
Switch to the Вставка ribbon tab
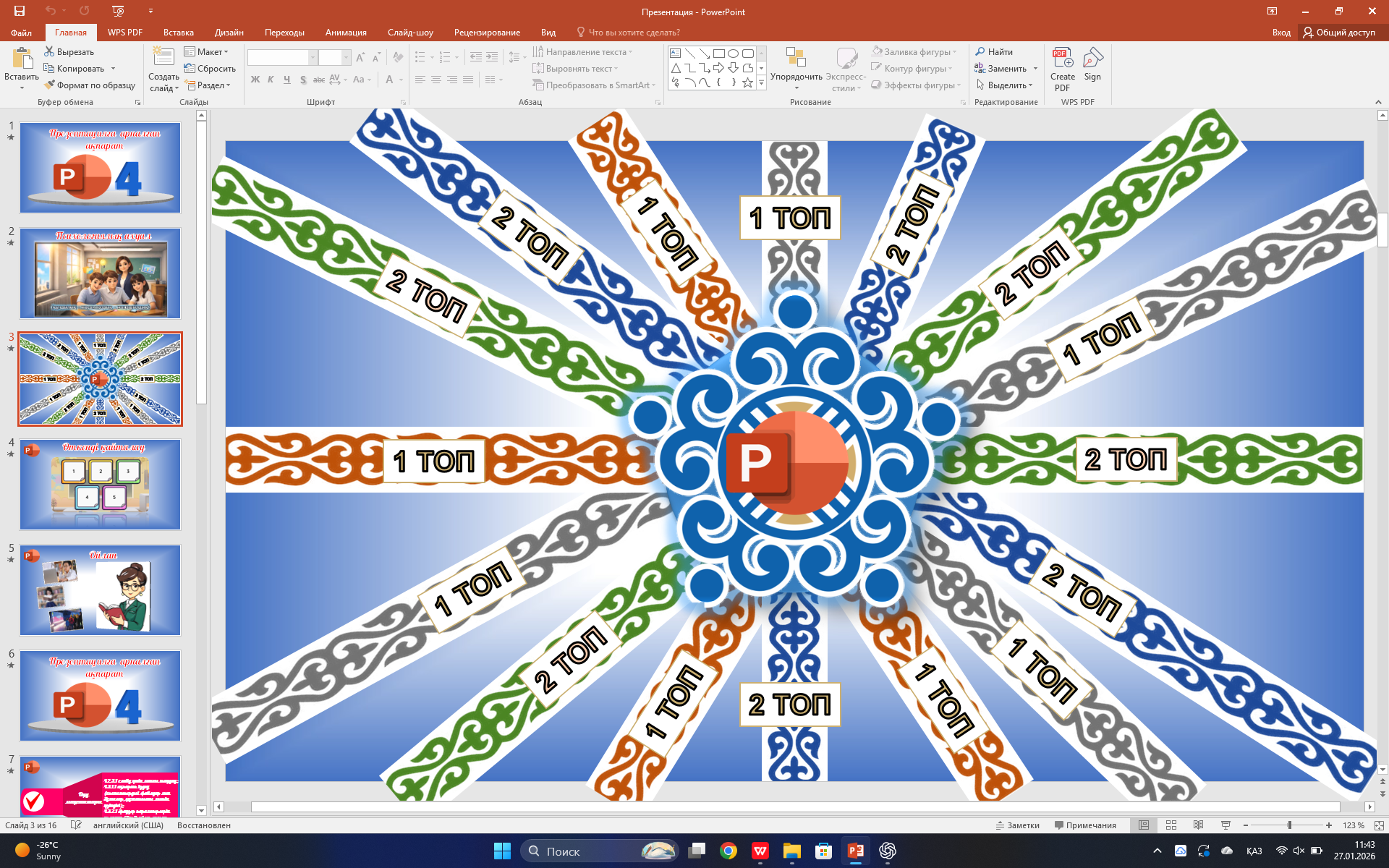(179, 33)
